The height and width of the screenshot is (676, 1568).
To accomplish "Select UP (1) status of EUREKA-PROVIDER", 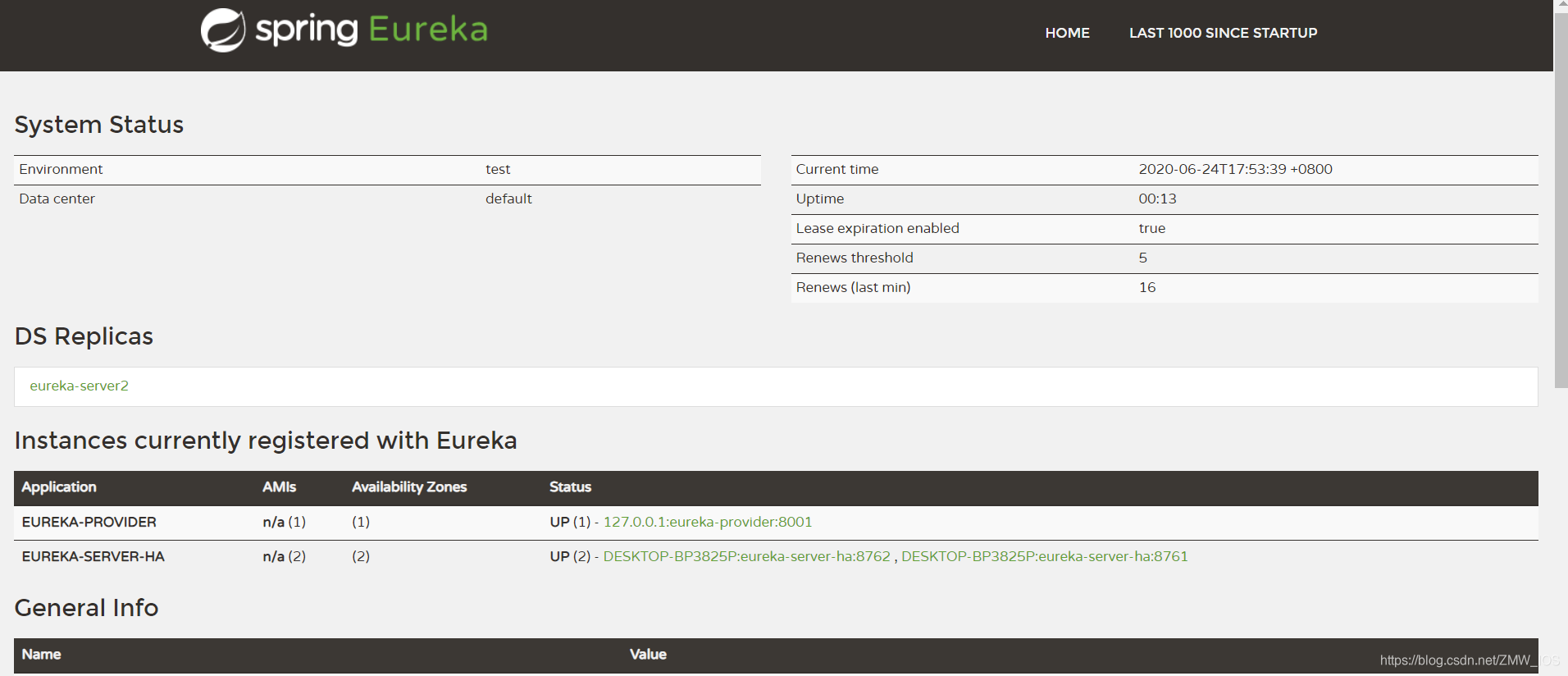I will 570,522.
